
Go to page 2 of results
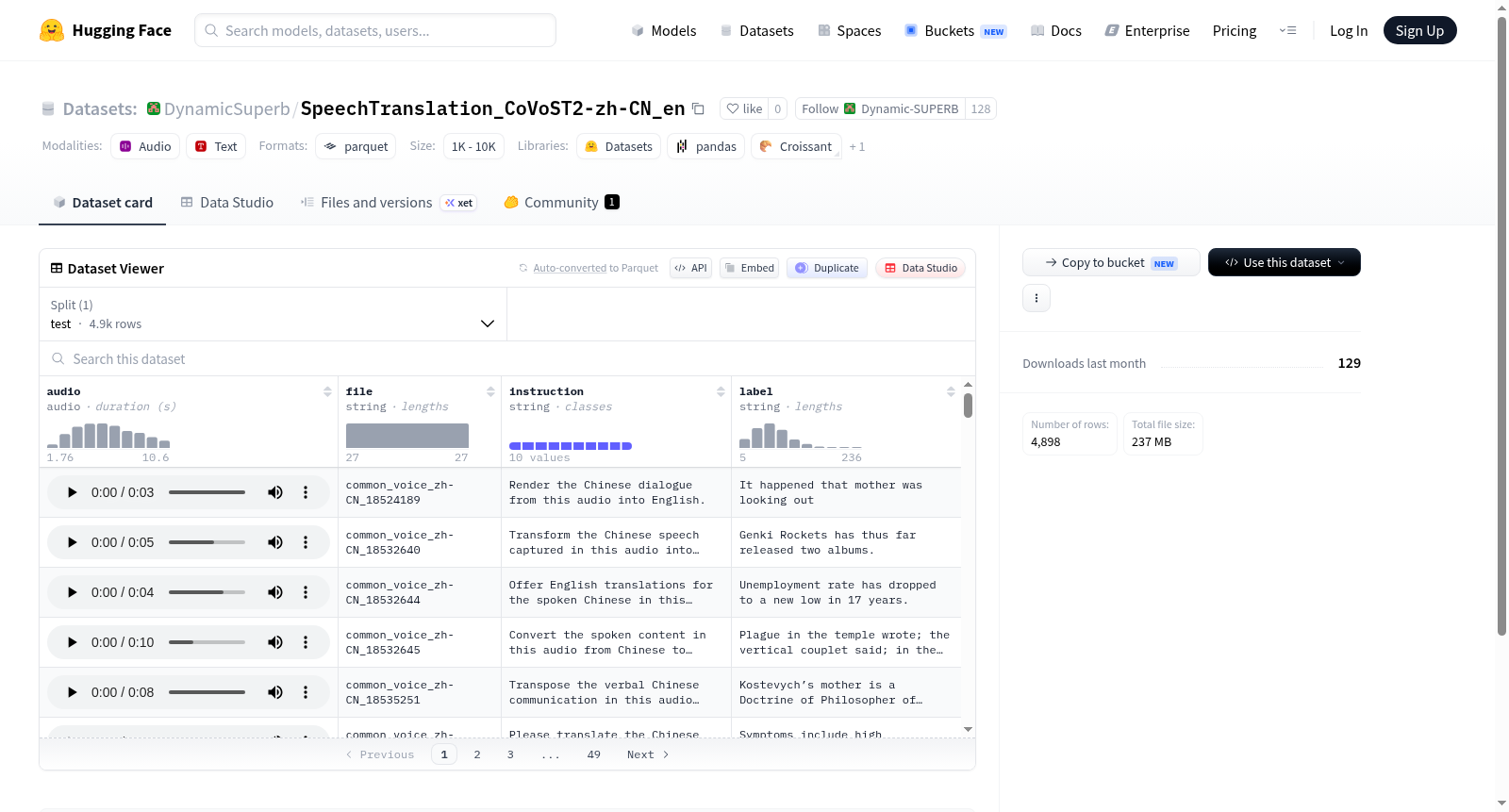(477, 754)
